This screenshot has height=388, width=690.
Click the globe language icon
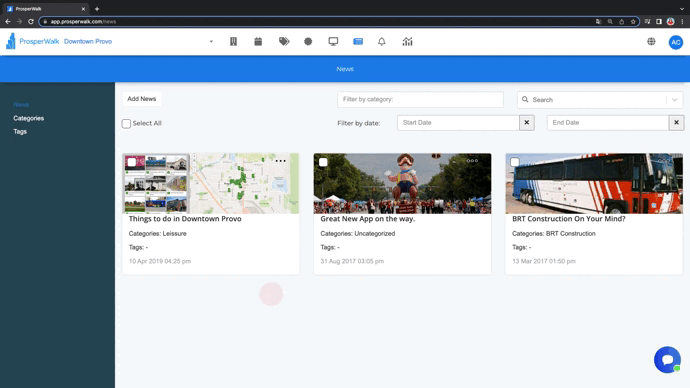pyautogui.click(x=651, y=41)
